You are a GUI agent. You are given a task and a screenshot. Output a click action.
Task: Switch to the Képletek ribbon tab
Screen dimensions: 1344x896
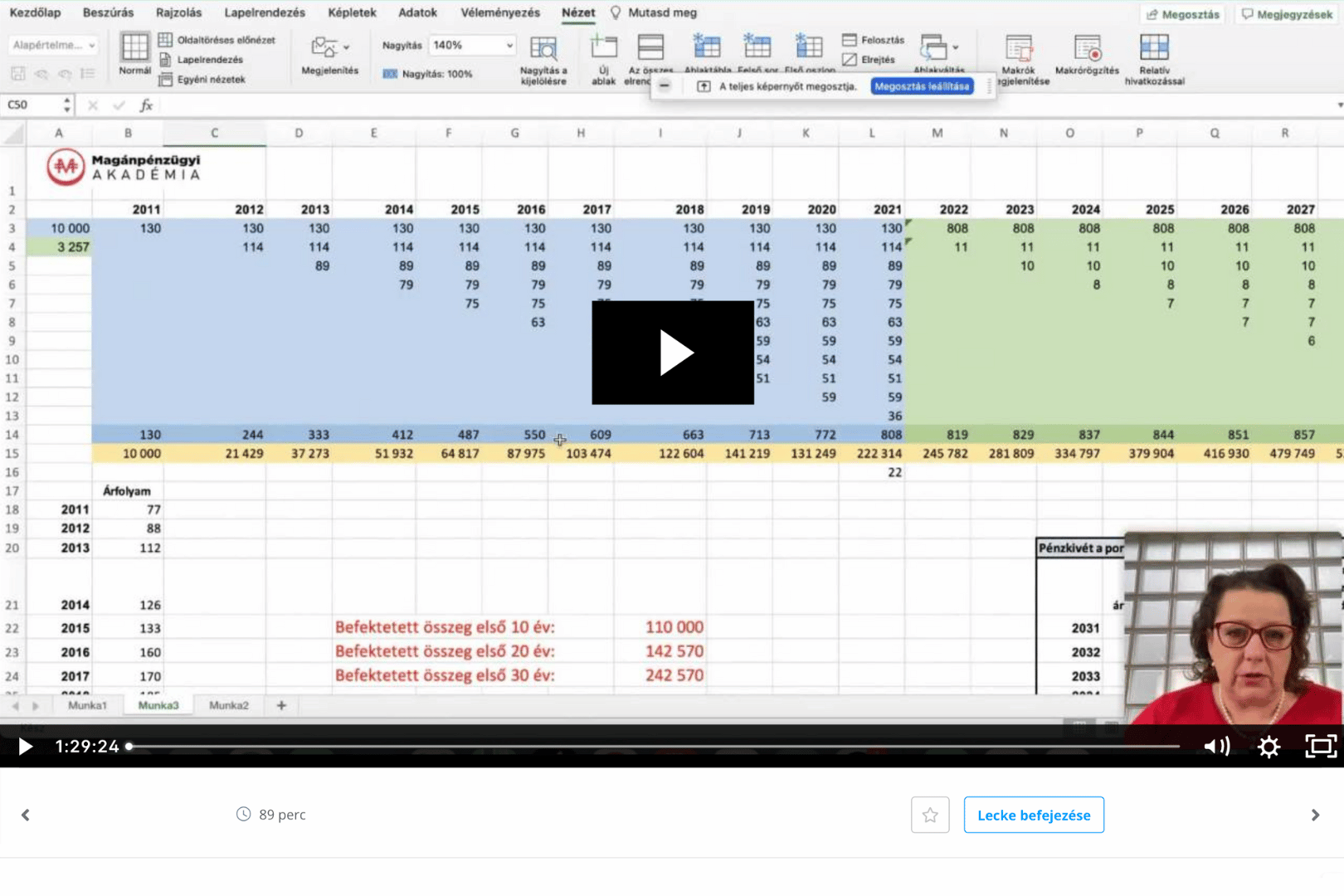[352, 12]
